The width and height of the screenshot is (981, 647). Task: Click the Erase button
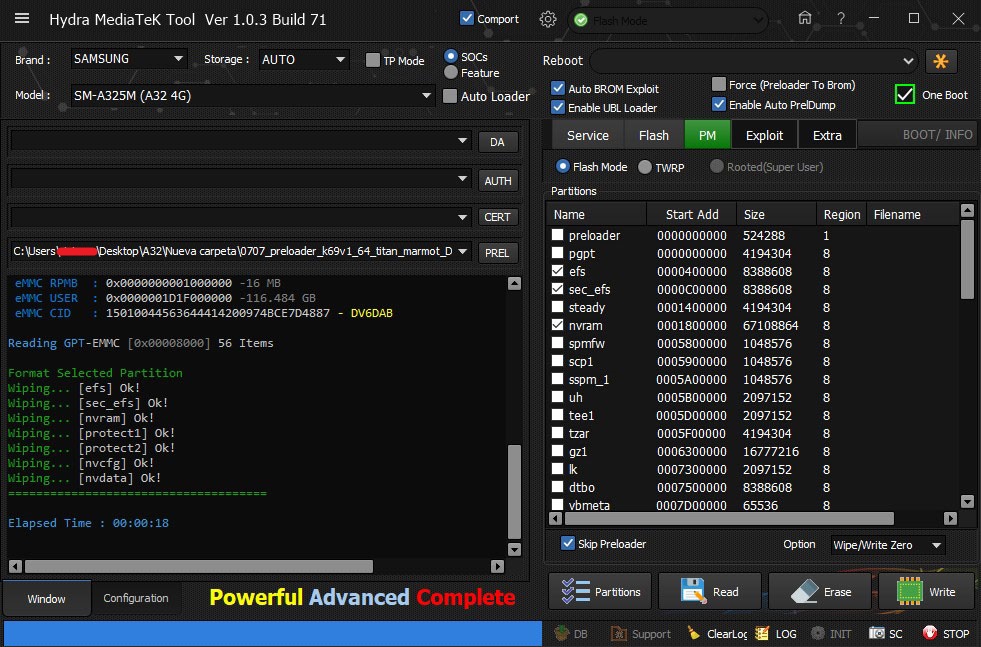coord(818,591)
